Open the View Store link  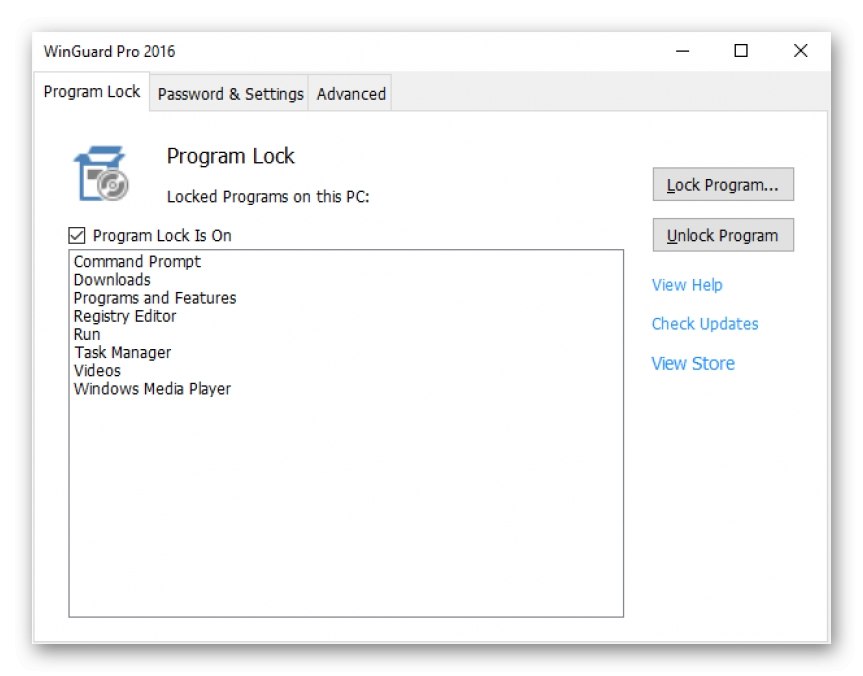pyautogui.click(x=693, y=363)
